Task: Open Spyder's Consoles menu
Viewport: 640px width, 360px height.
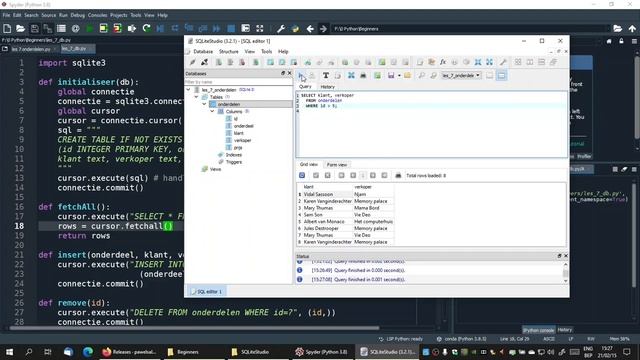Action: 98,15
